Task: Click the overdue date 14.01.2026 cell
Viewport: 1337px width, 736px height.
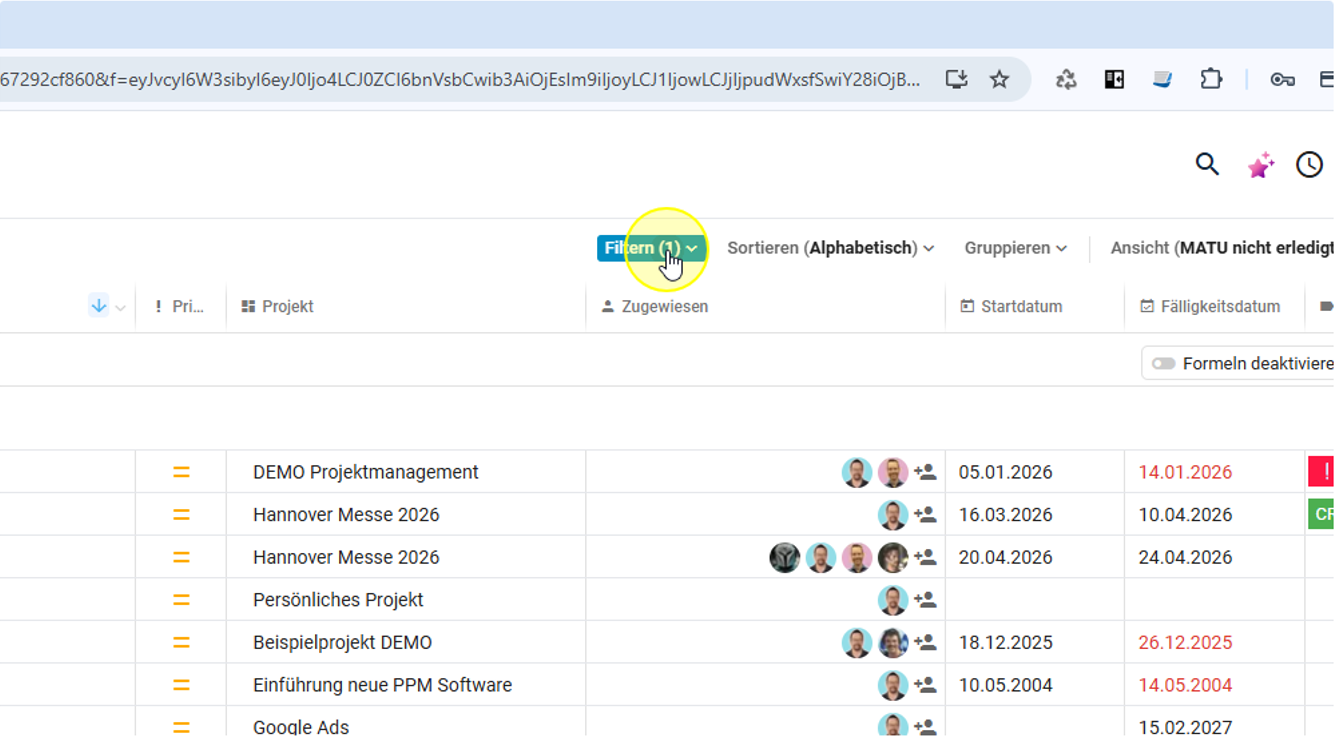Action: 1185,472
